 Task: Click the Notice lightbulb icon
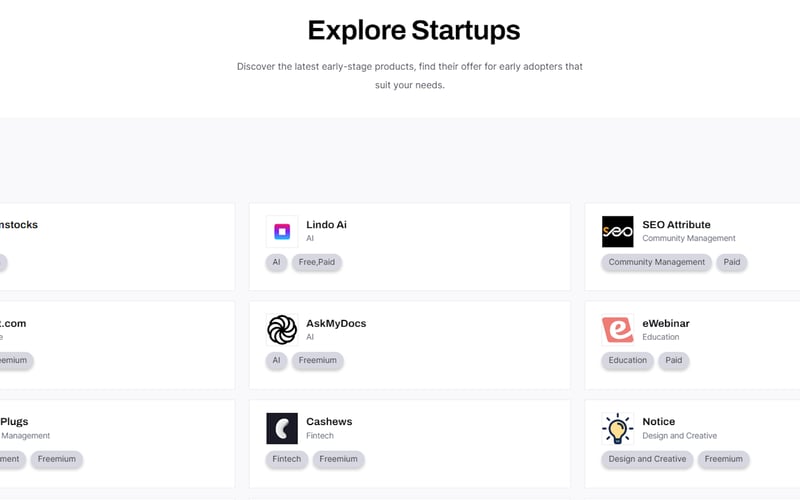[617, 429]
